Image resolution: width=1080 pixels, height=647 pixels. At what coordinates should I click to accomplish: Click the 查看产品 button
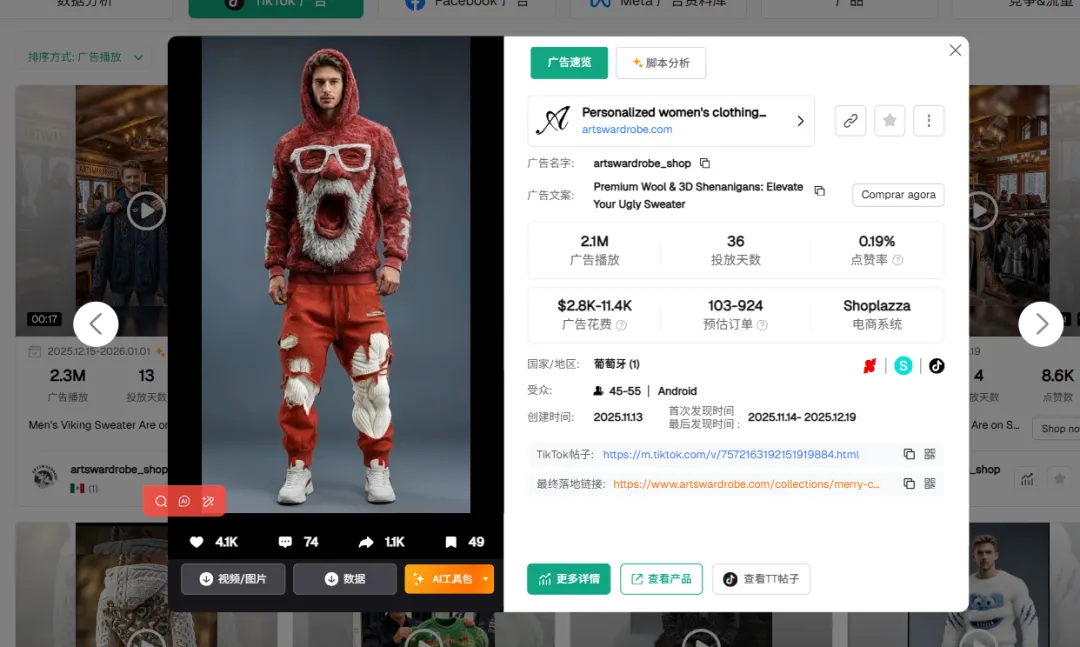click(x=661, y=579)
